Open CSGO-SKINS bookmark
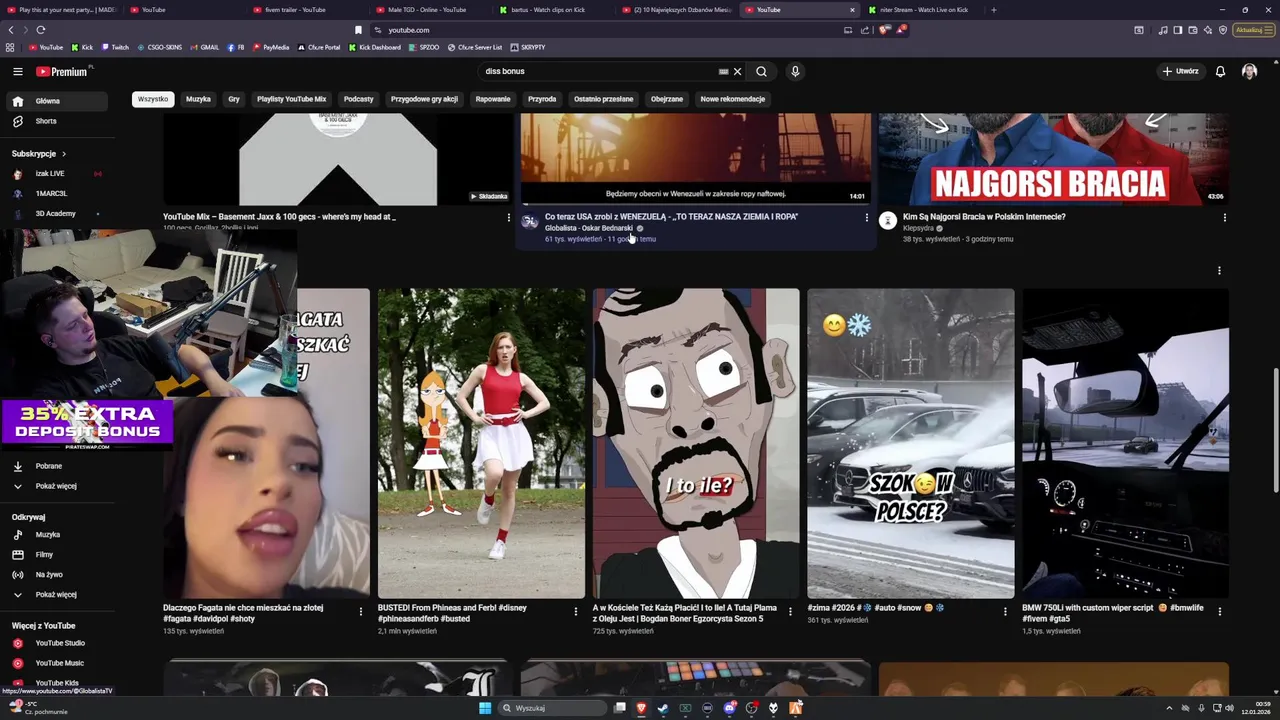Screen dimensions: 1280x720 (159, 47)
